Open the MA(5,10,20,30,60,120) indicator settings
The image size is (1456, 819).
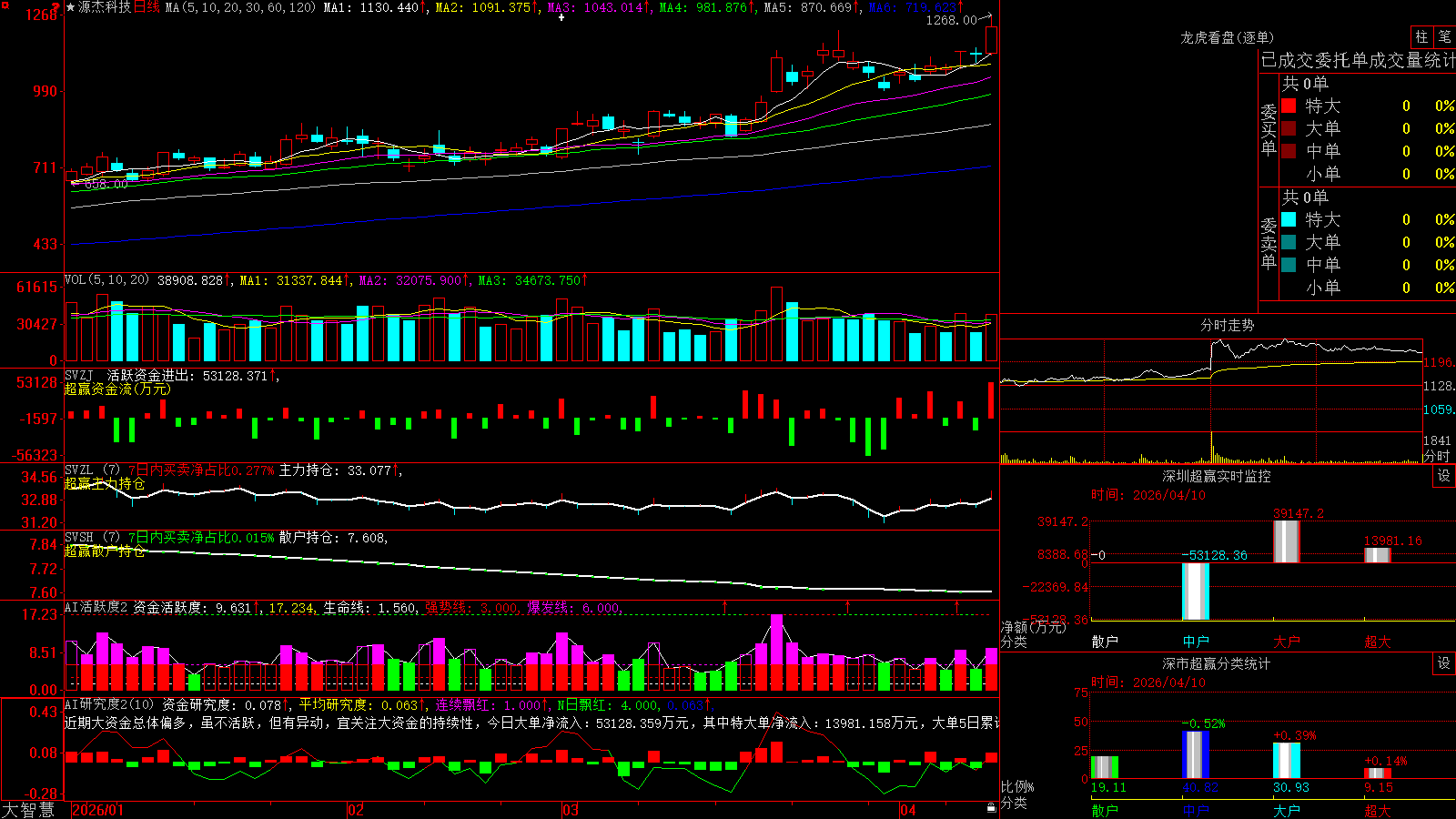240,7
